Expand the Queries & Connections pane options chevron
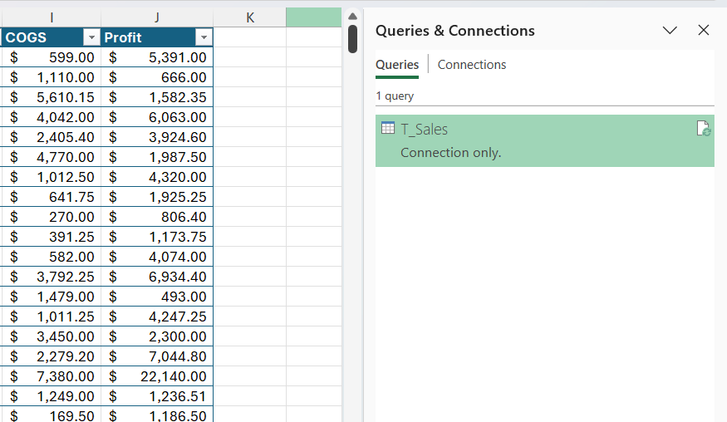This screenshot has height=422, width=727. point(670,31)
